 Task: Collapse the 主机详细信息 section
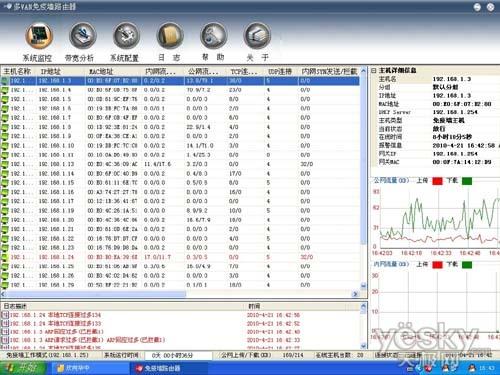374,70
